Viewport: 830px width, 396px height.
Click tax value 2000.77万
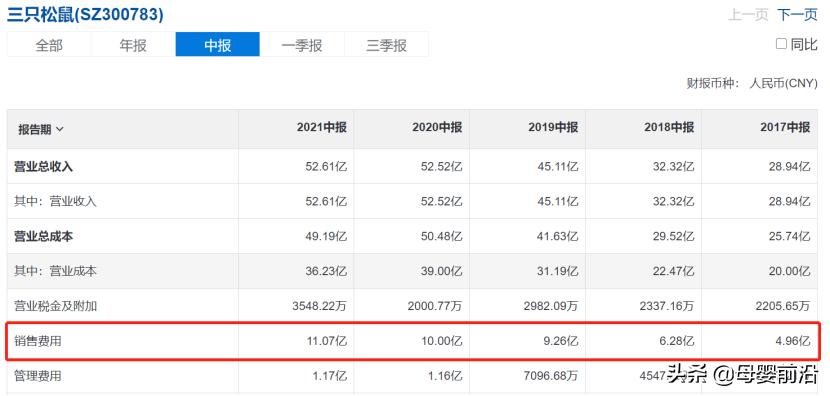pos(435,306)
